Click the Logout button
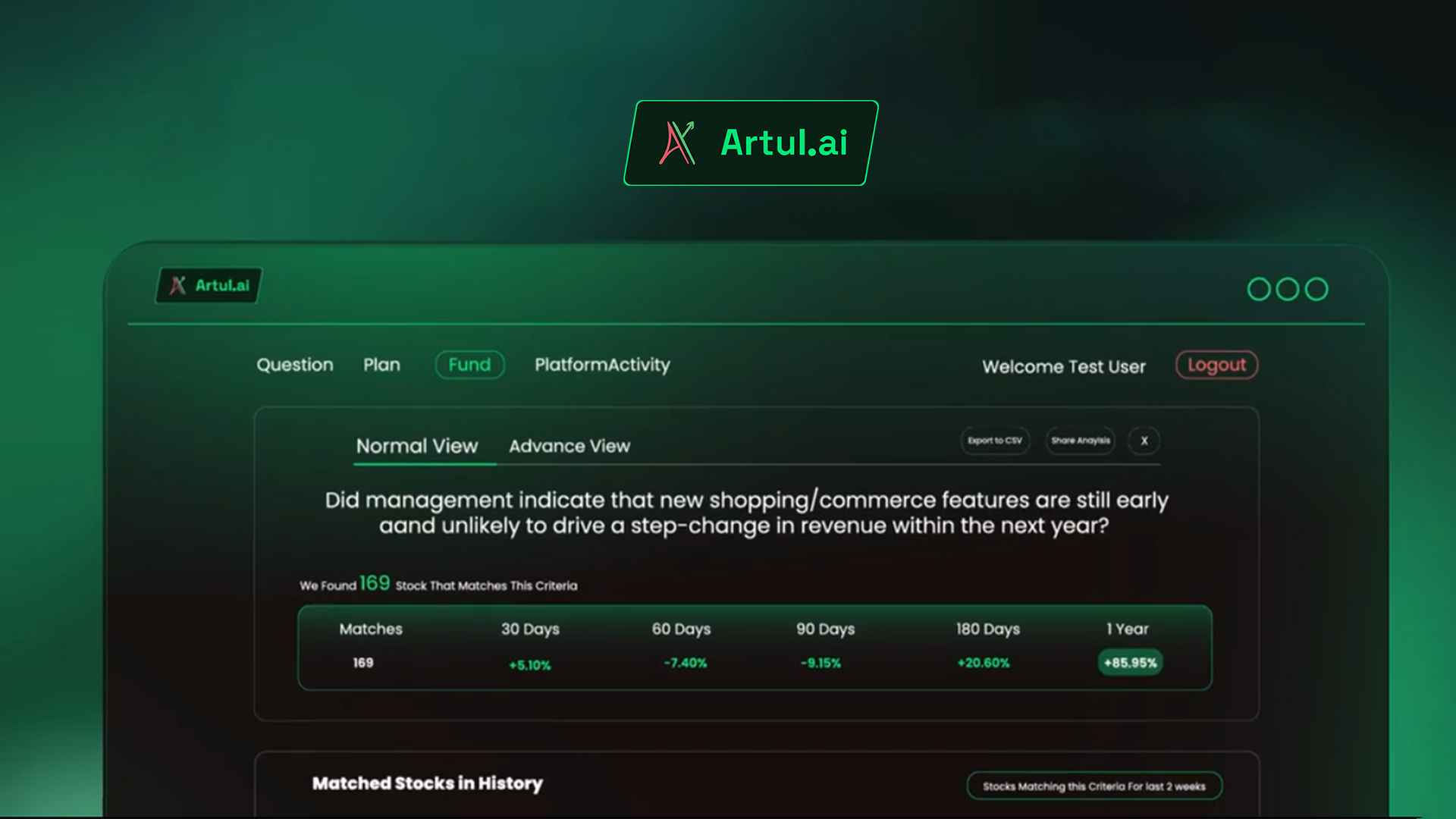The image size is (1456, 819). pyautogui.click(x=1216, y=365)
